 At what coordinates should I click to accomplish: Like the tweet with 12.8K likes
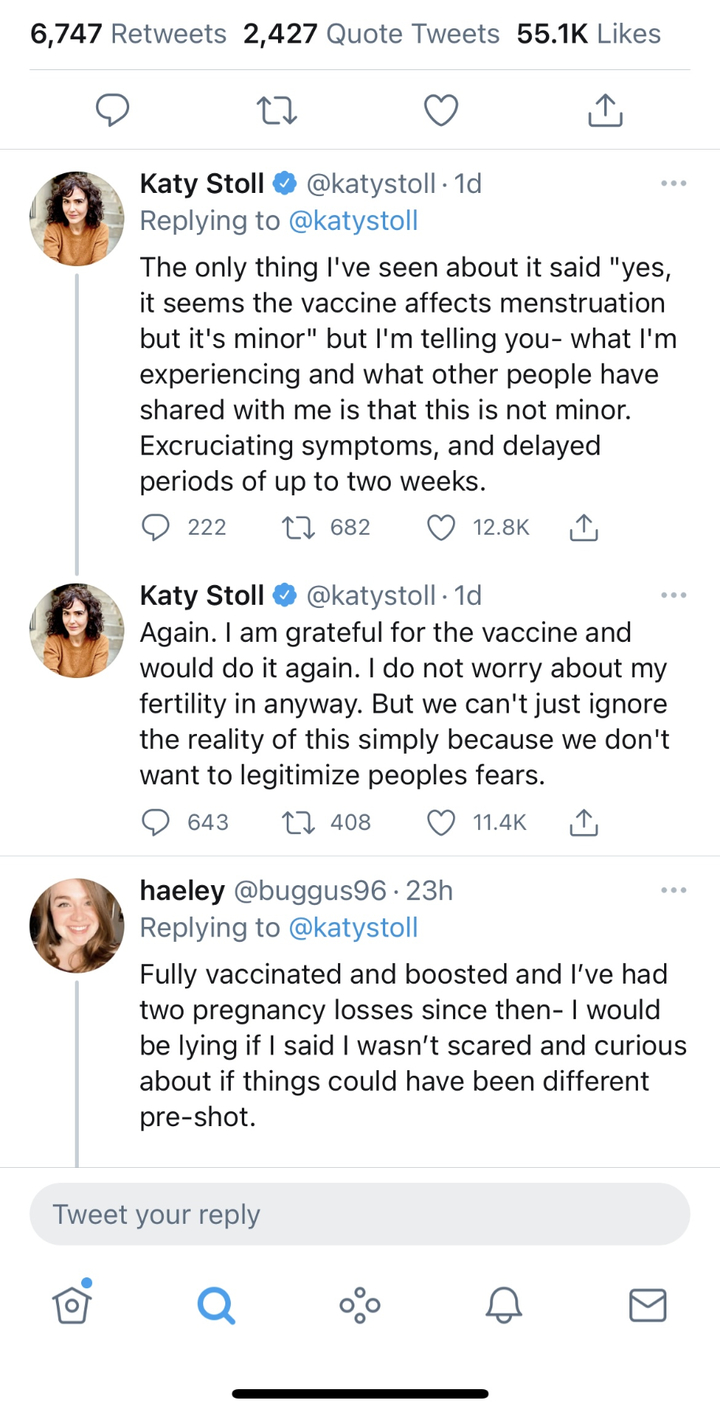[442, 527]
